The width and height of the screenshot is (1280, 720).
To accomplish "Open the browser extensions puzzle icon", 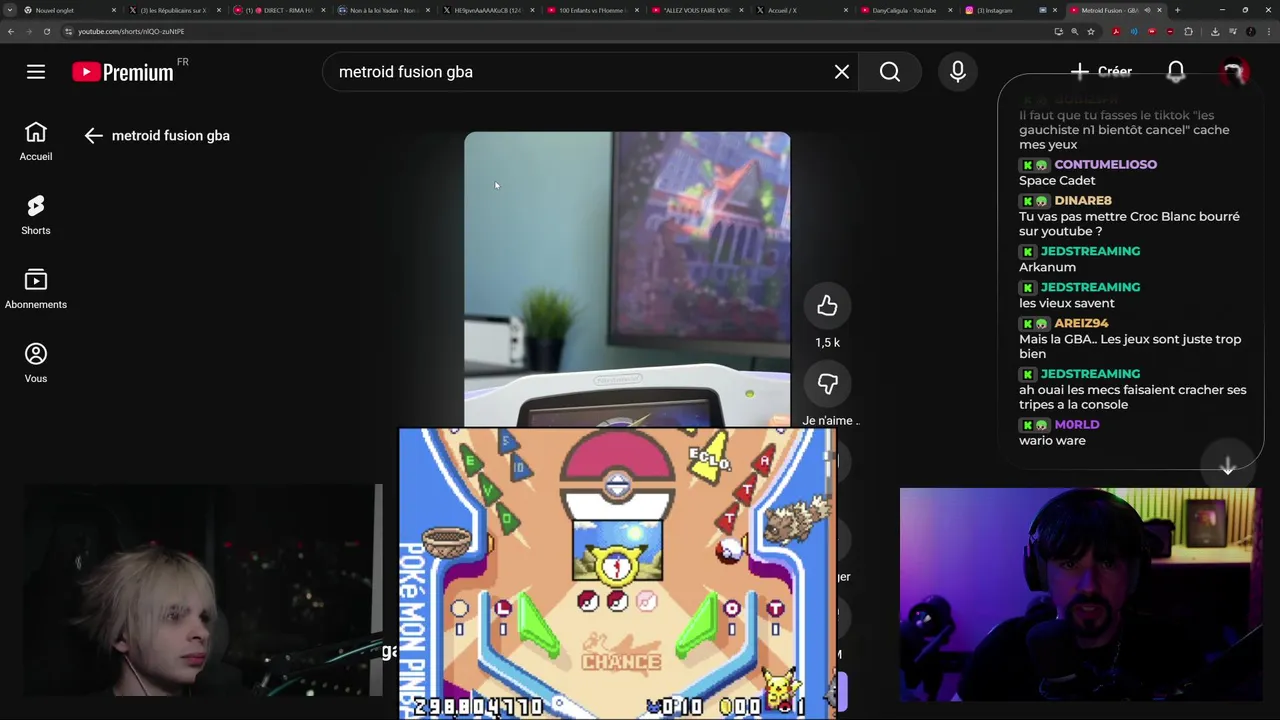I will pos(1188,31).
